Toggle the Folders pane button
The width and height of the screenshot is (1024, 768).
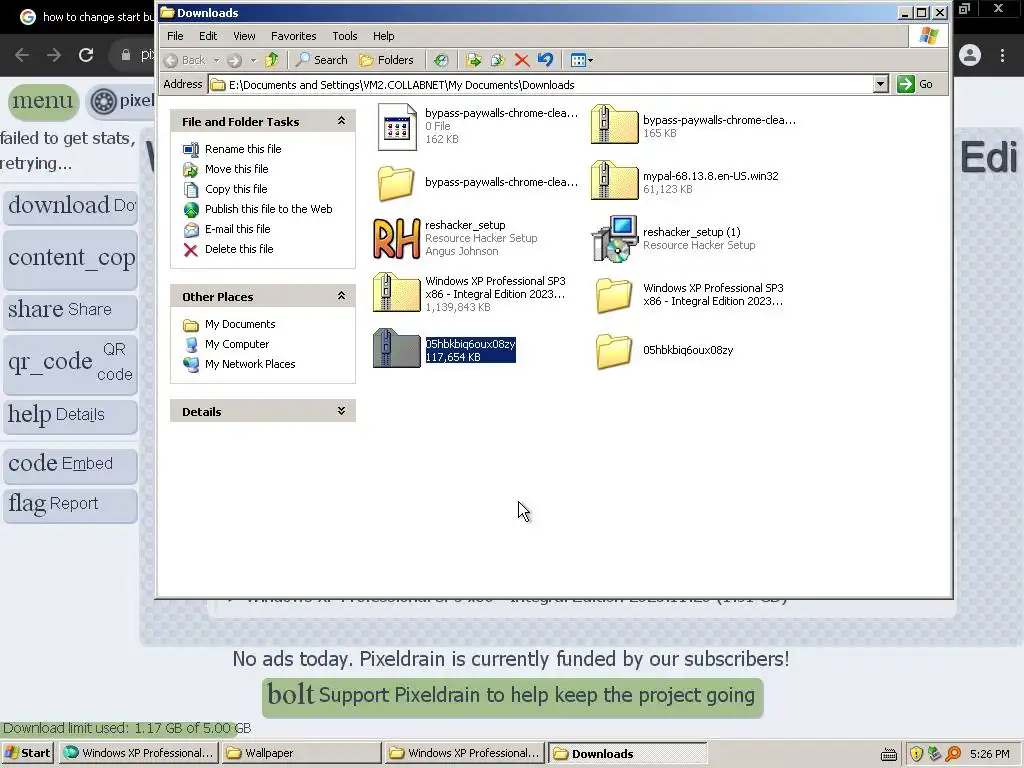(387, 60)
